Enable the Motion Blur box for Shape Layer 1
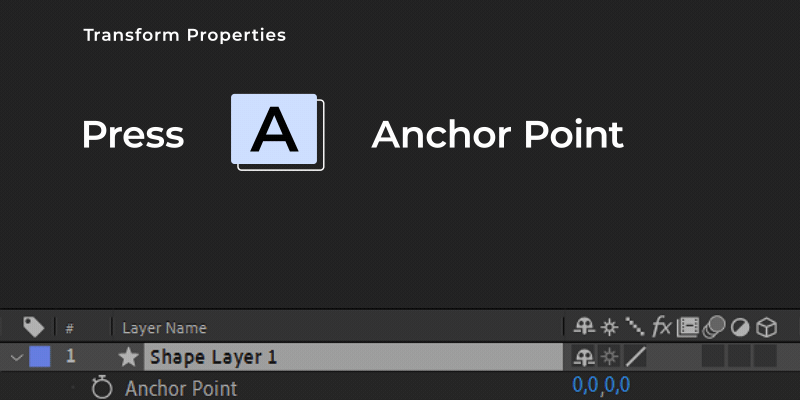800x400 pixels. 713,356
